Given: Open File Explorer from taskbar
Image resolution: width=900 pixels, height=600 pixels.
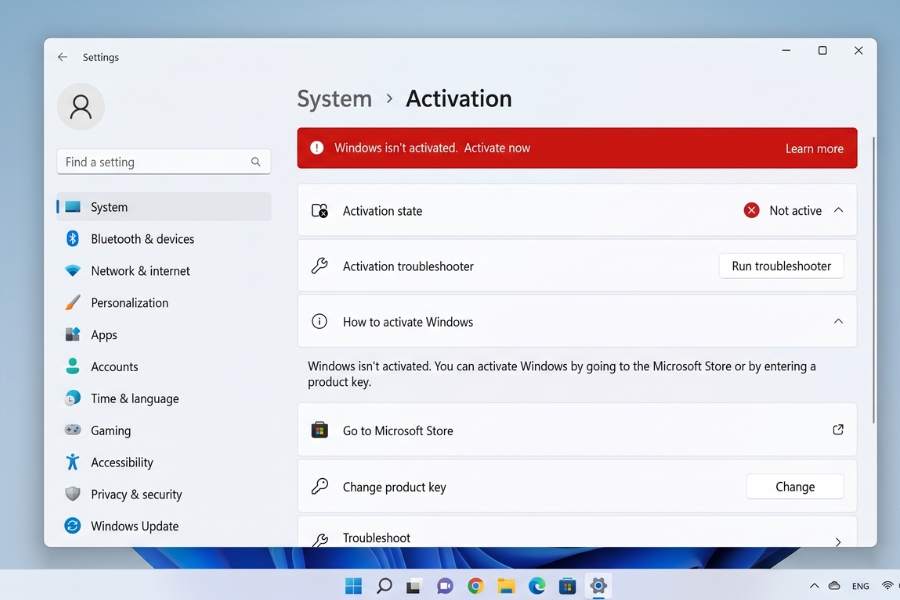Looking at the screenshot, I should [x=506, y=586].
